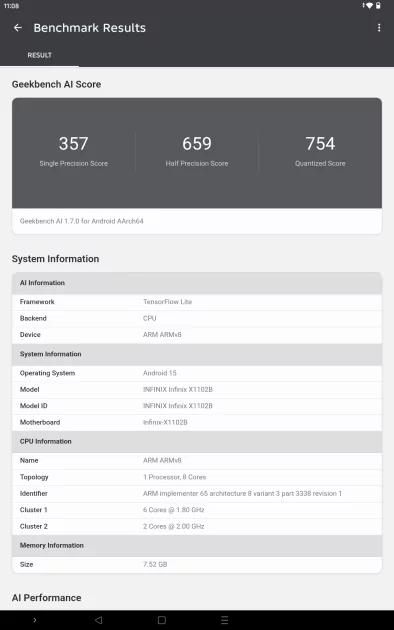Tap Android home square button
Image resolution: width=394 pixels, height=630 pixels.
coord(162,620)
